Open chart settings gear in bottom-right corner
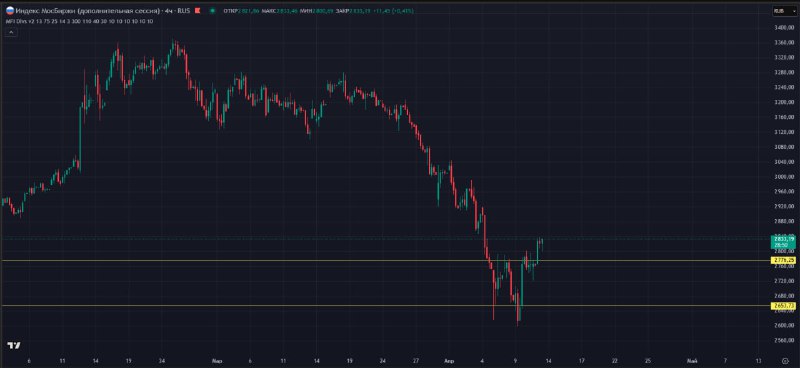Viewport: 800px width, 368px height. (785, 360)
